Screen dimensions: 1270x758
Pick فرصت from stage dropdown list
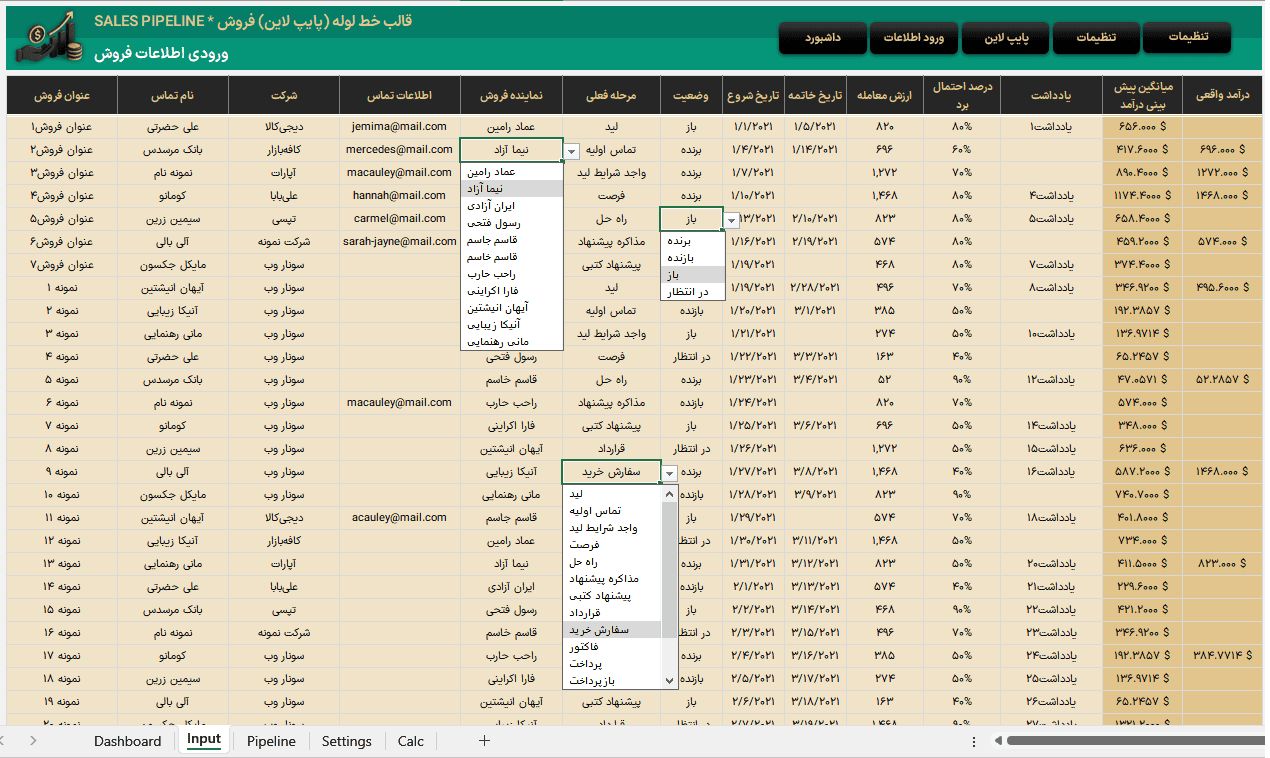tap(612, 545)
